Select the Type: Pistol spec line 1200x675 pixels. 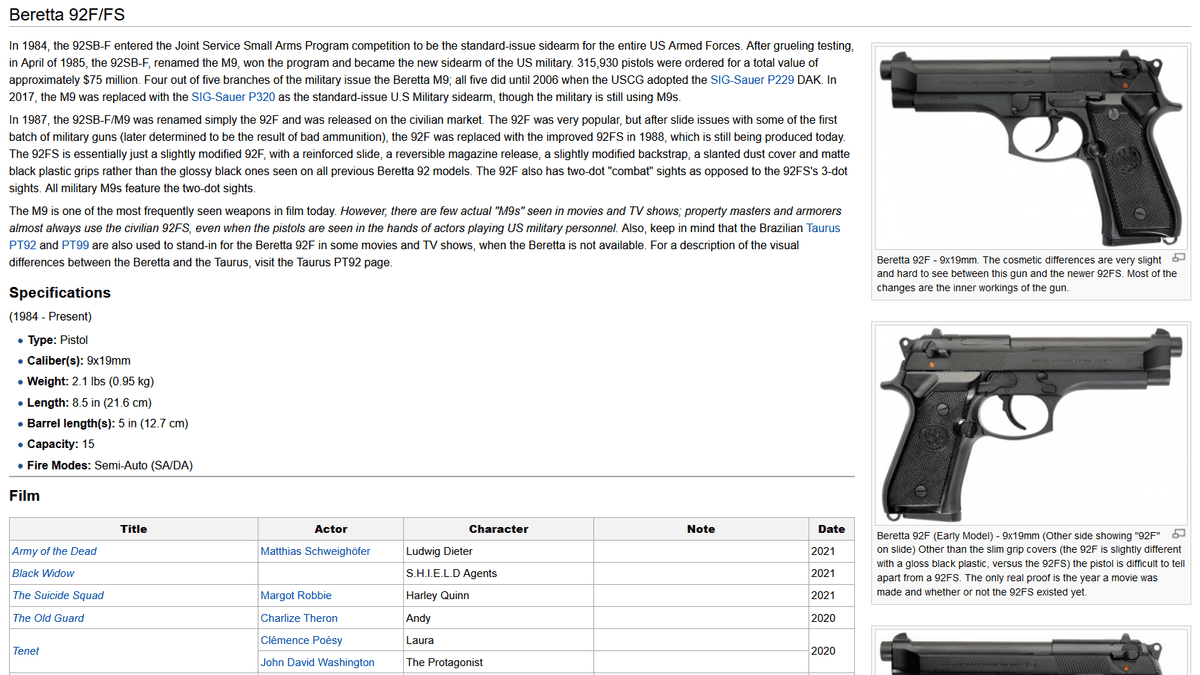[58, 339]
